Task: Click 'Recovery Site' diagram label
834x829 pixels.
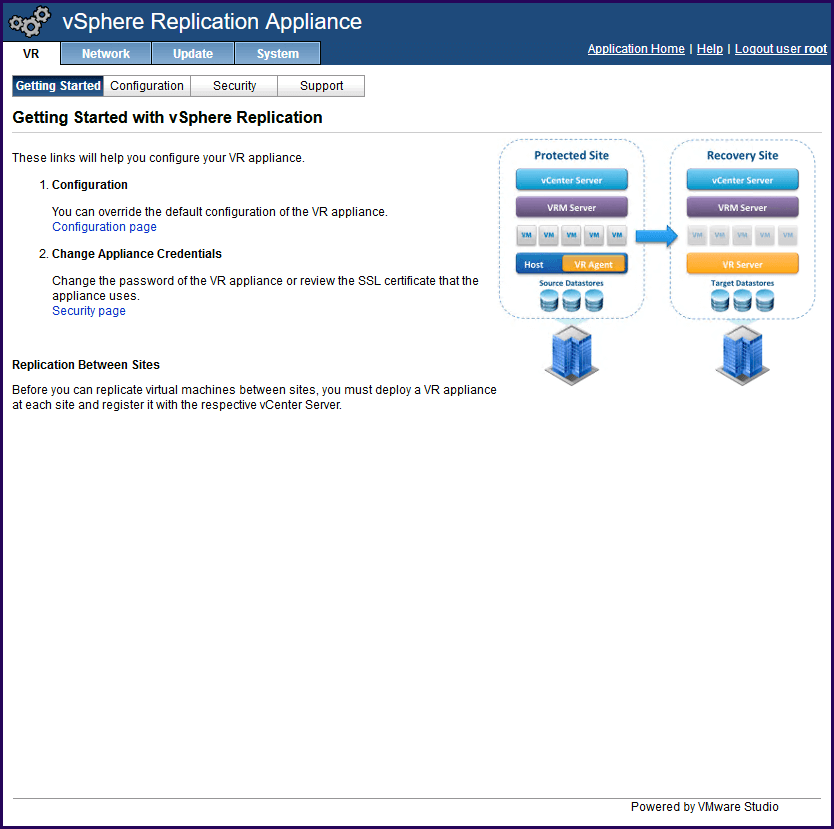Action: click(742, 155)
